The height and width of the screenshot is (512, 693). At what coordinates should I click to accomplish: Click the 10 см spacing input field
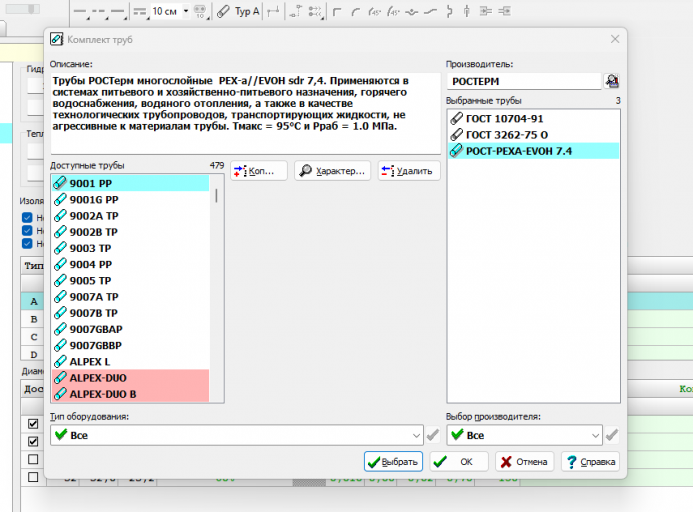click(166, 11)
